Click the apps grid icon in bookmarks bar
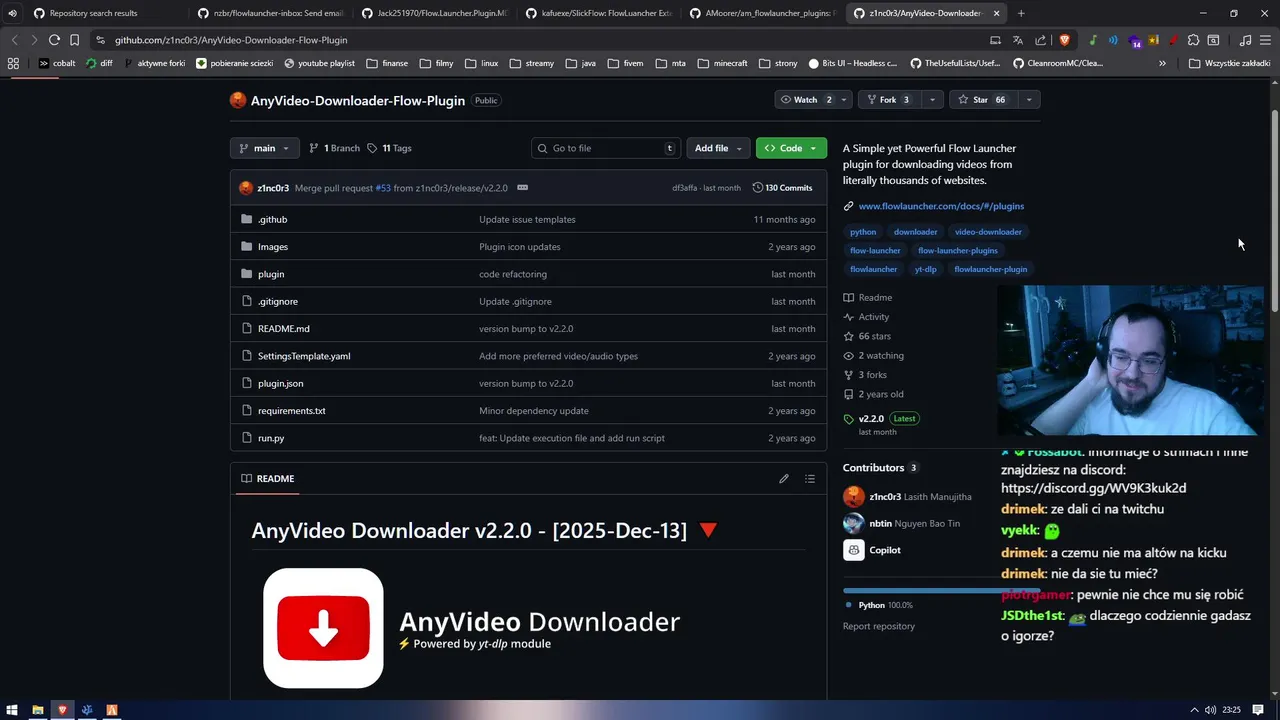Viewport: 1280px width, 720px height. coord(13,63)
